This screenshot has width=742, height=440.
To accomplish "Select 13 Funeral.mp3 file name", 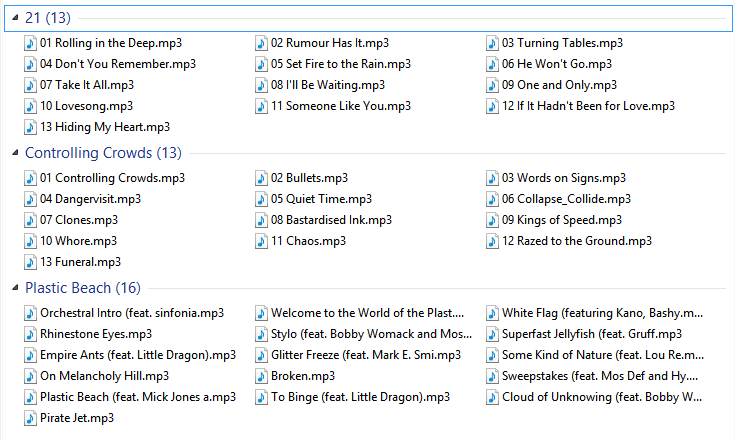I will [x=80, y=262].
